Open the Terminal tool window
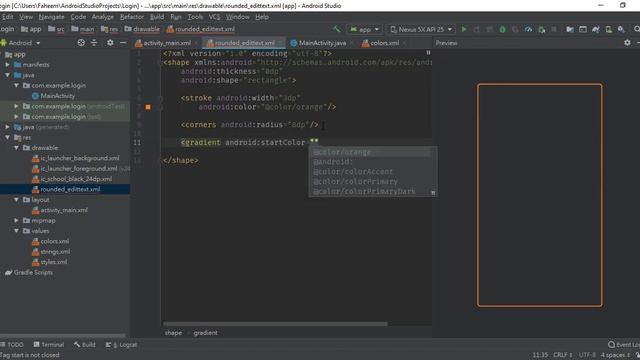The height and width of the screenshot is (360, 640). point(49,344)
